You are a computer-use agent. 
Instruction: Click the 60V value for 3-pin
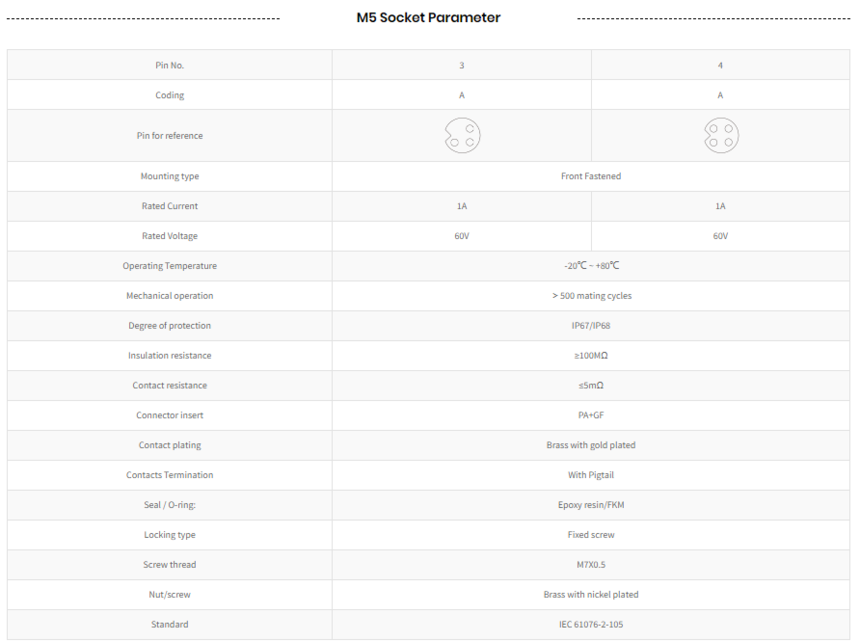coord(462,236)
